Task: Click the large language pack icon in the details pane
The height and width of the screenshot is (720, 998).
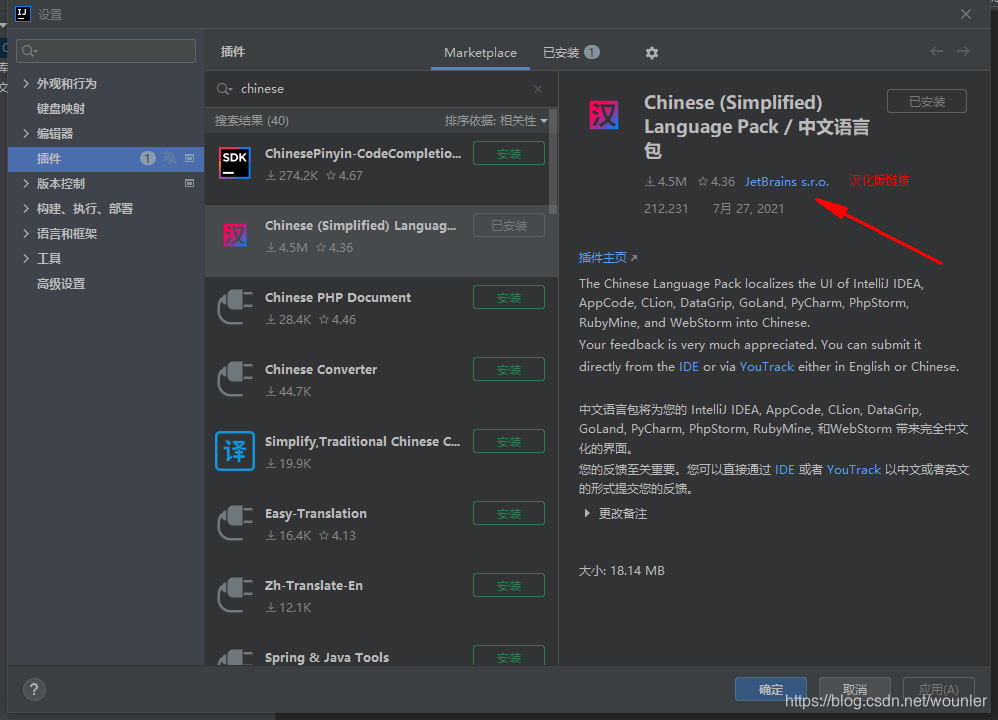Action: 603,115
